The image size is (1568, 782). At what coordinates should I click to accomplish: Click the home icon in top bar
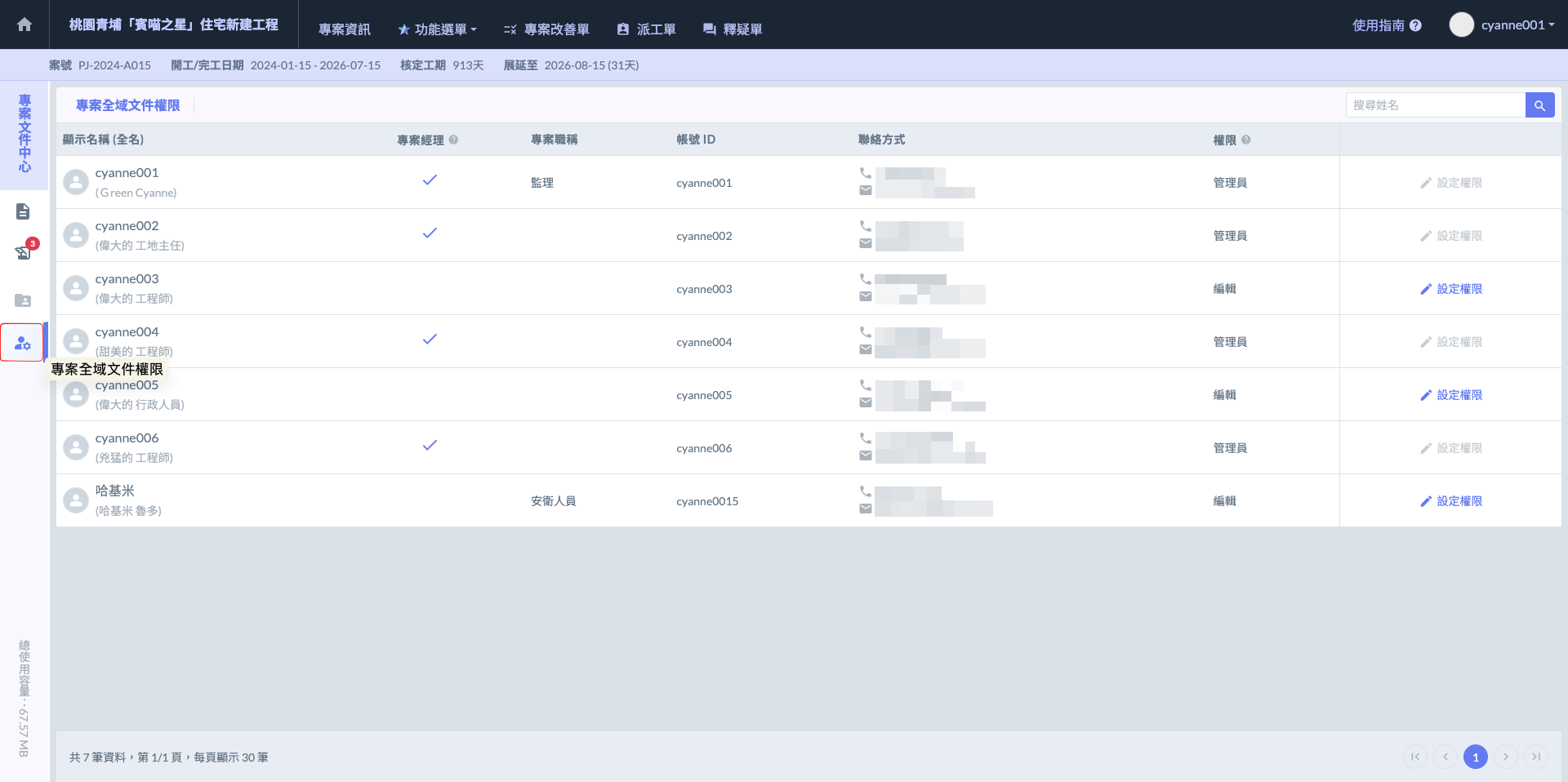[24, 24]
